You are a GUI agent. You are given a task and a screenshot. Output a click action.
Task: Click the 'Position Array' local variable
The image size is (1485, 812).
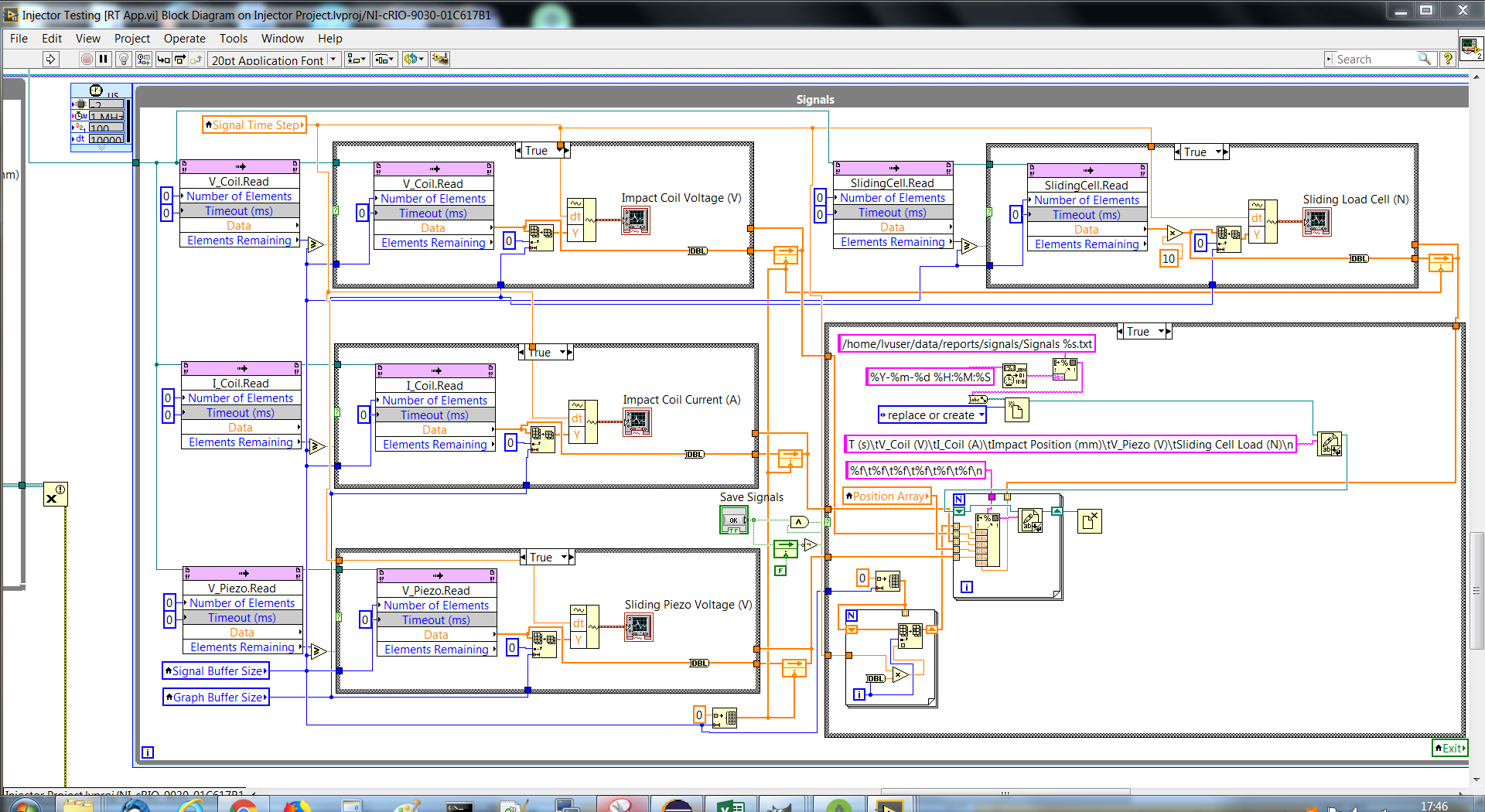coord(887,496)
